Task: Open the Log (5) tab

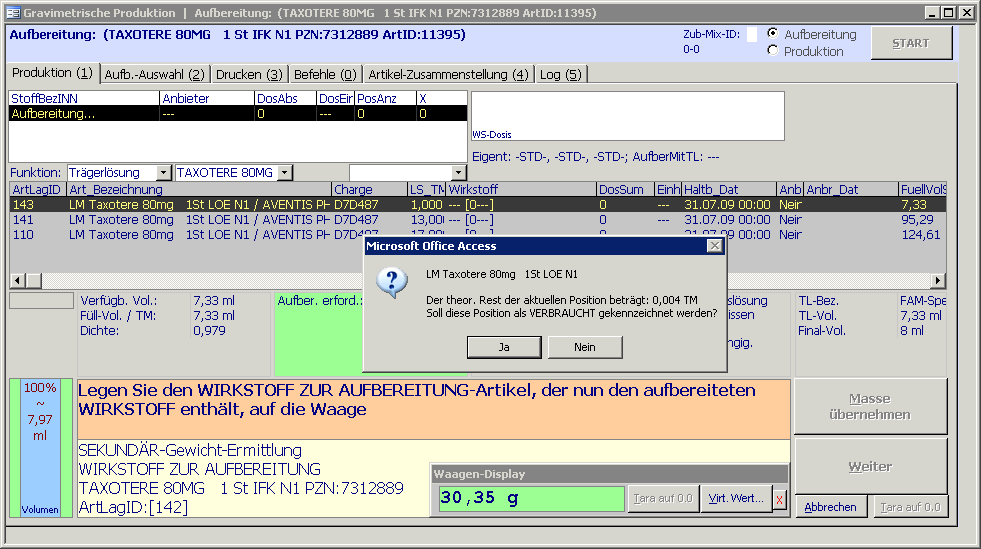Action: [561, 74]
